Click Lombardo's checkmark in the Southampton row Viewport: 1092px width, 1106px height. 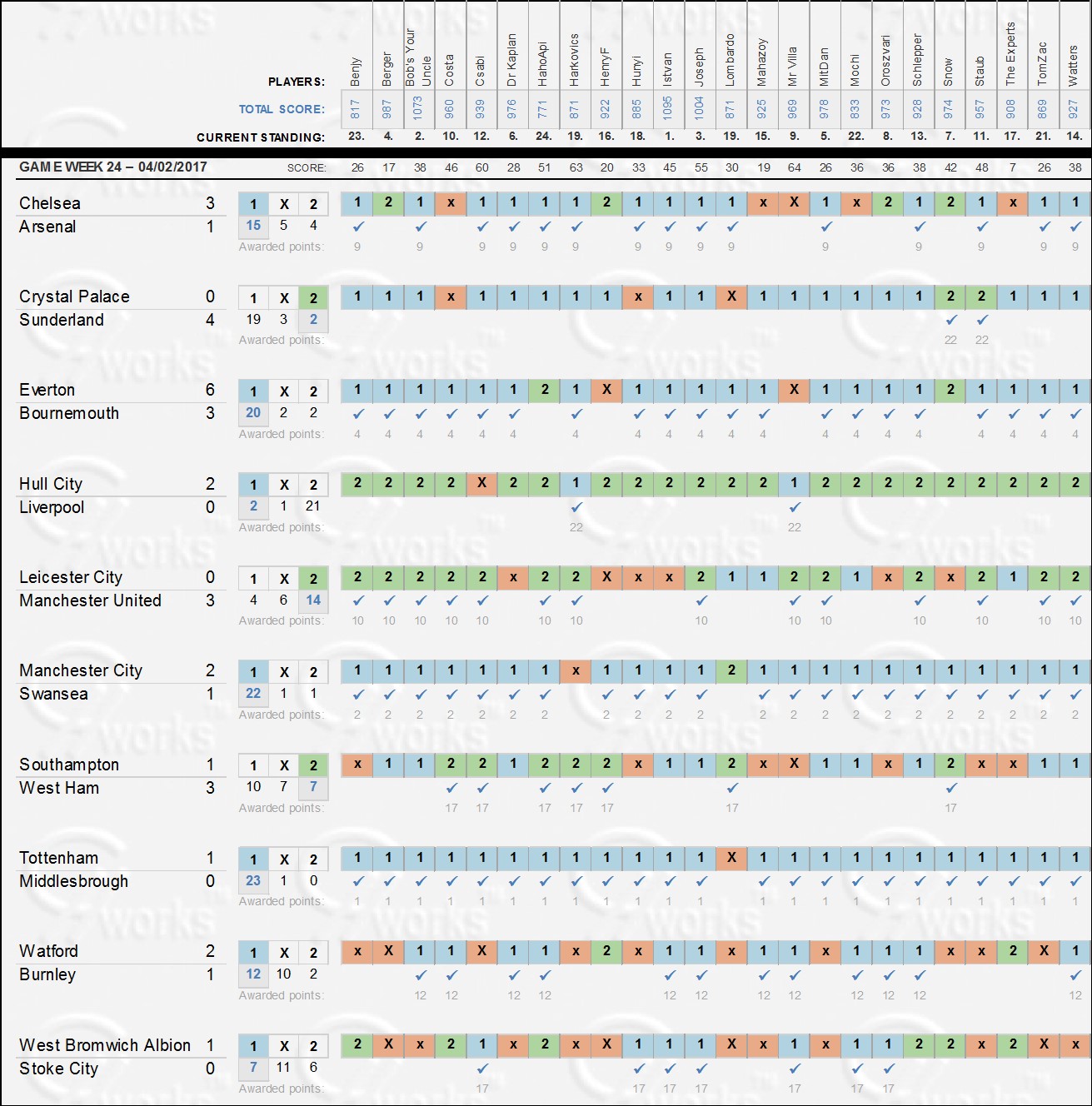pyautogui.click(x=732, y=788)
